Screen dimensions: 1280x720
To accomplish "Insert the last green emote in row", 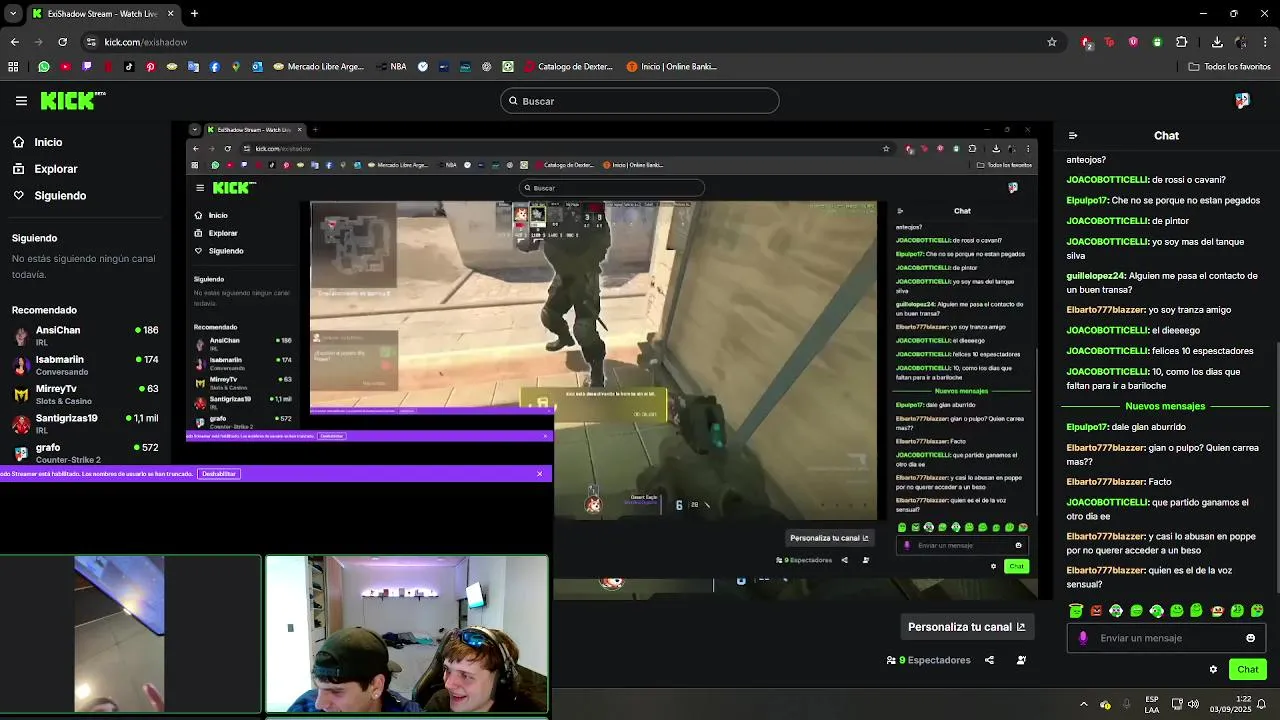I will pyautogui.click(x=1257, y=610).
